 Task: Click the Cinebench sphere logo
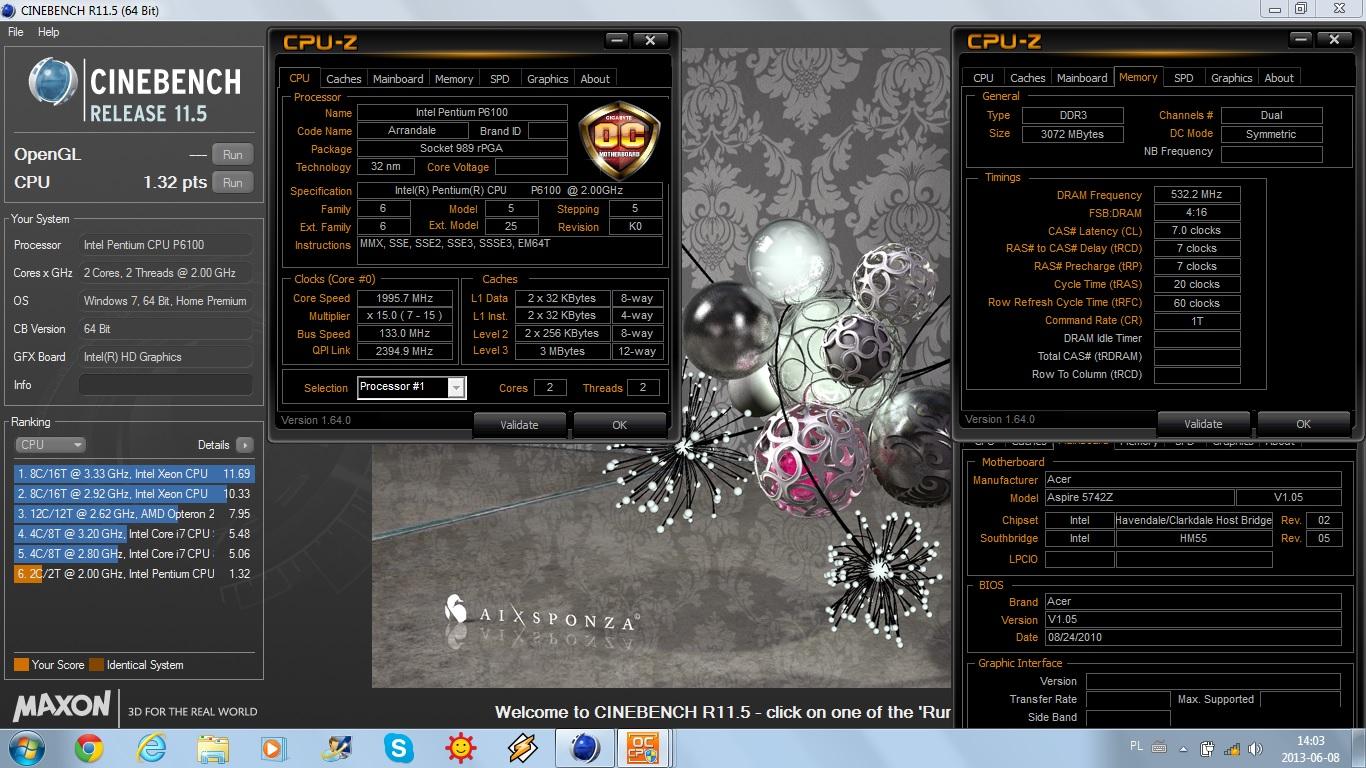(52, 82)
